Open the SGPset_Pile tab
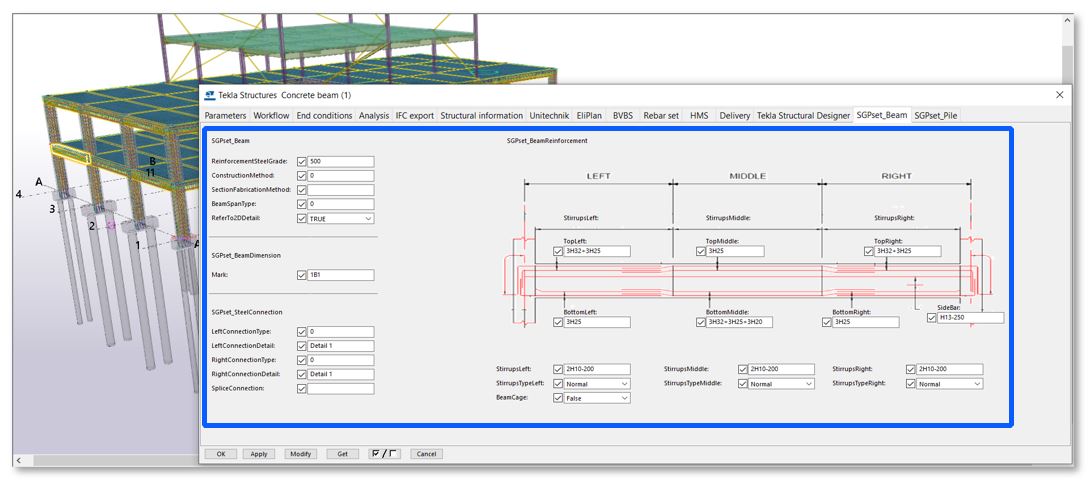The height and width of the screenshot is (480, 1092). coord(937,116)
